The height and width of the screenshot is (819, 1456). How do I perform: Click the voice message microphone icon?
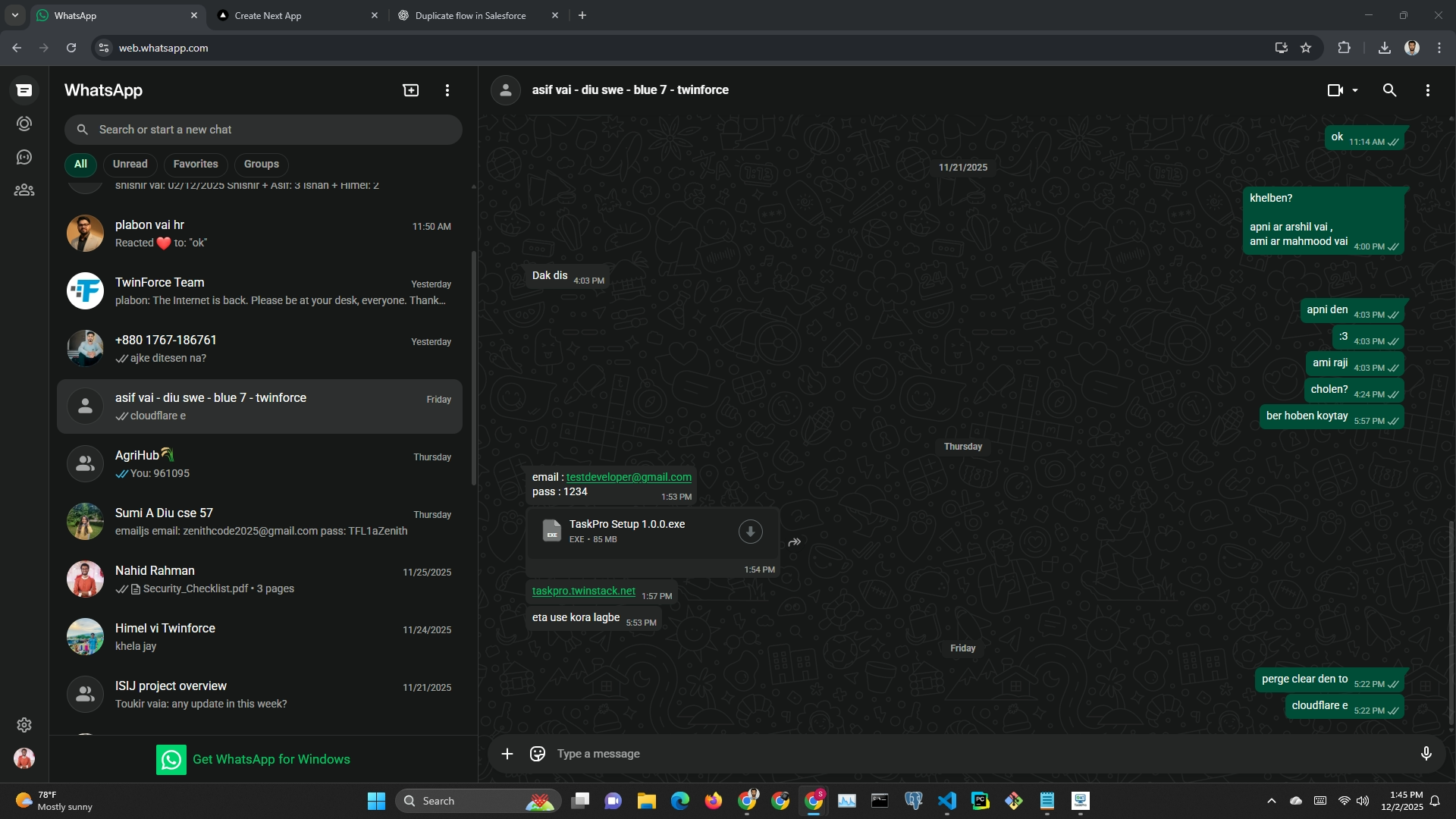coord(1426,754)
